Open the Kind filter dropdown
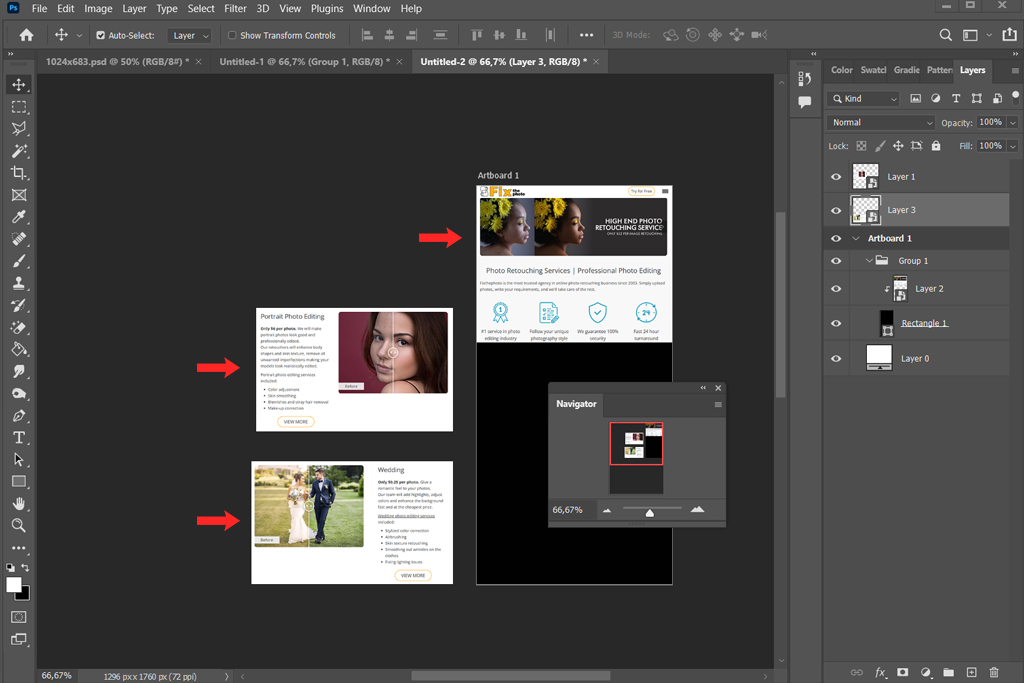This screenshot has width=1024, height=683. (863, 99)
